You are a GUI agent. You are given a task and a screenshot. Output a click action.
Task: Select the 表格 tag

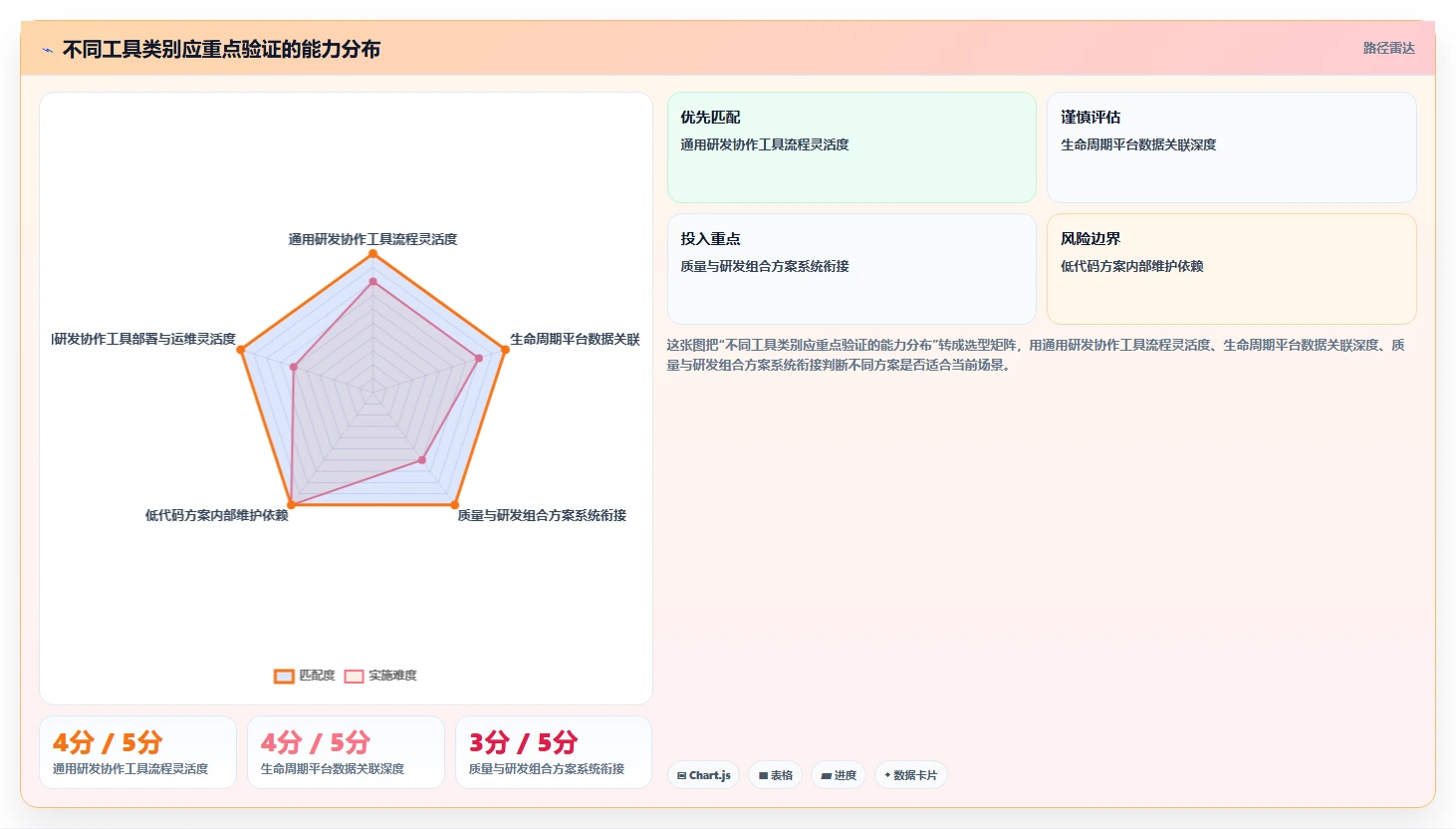(776, 775)
